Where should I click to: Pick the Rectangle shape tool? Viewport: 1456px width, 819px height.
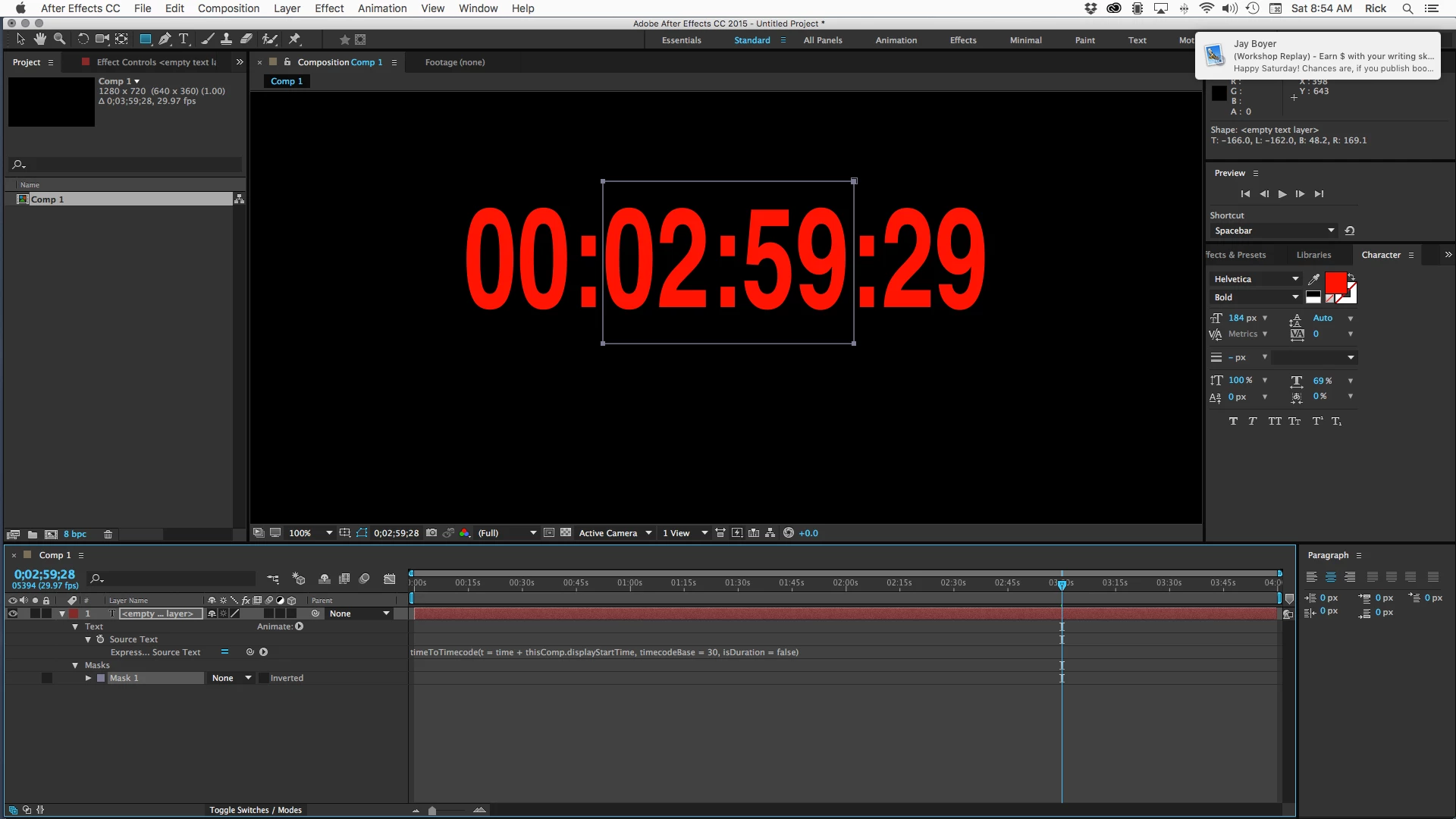click(145, 39)
